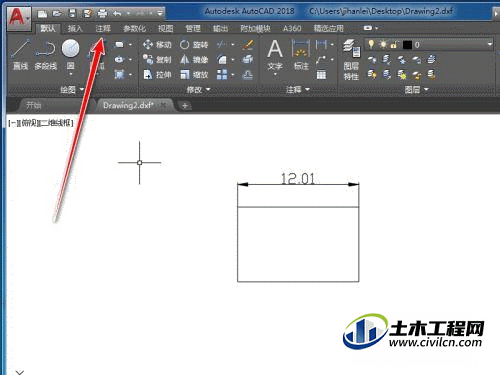Viewport: 500px width, 375px height.
Task: Click the Erase tool icon in modify panel
Action: 248,44
